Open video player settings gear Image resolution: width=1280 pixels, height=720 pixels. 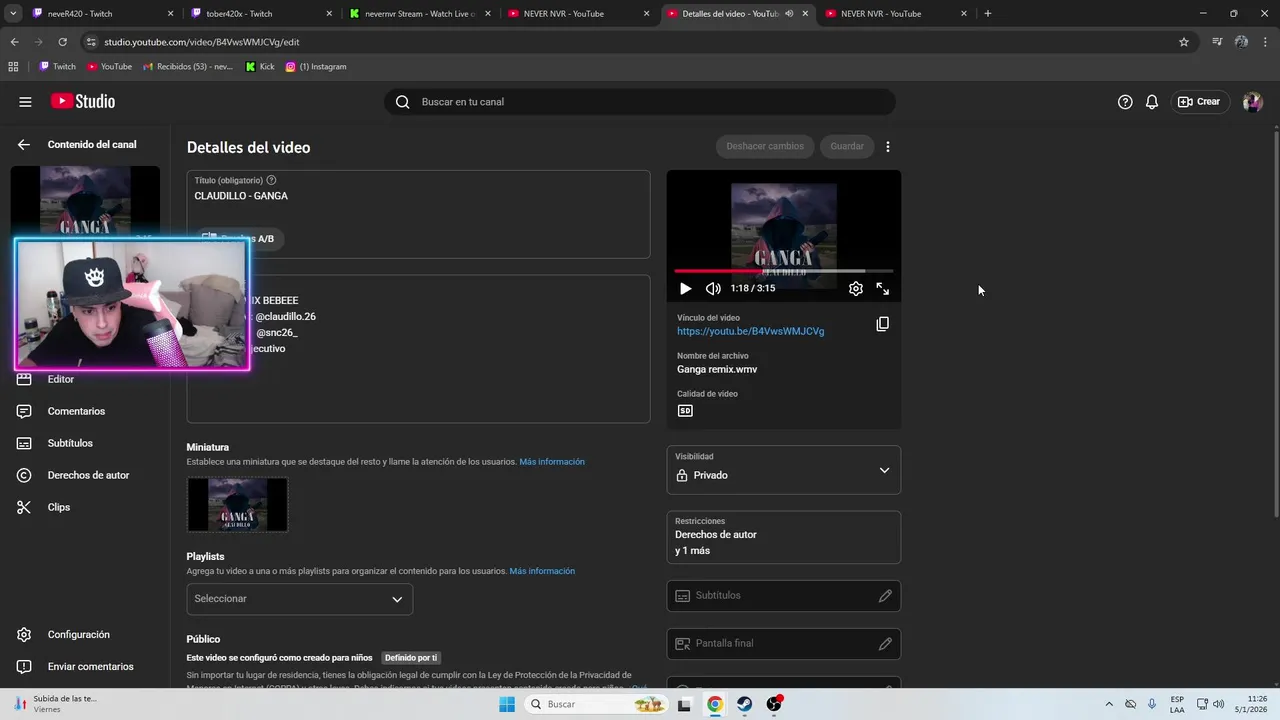click(x=856, y=288)
